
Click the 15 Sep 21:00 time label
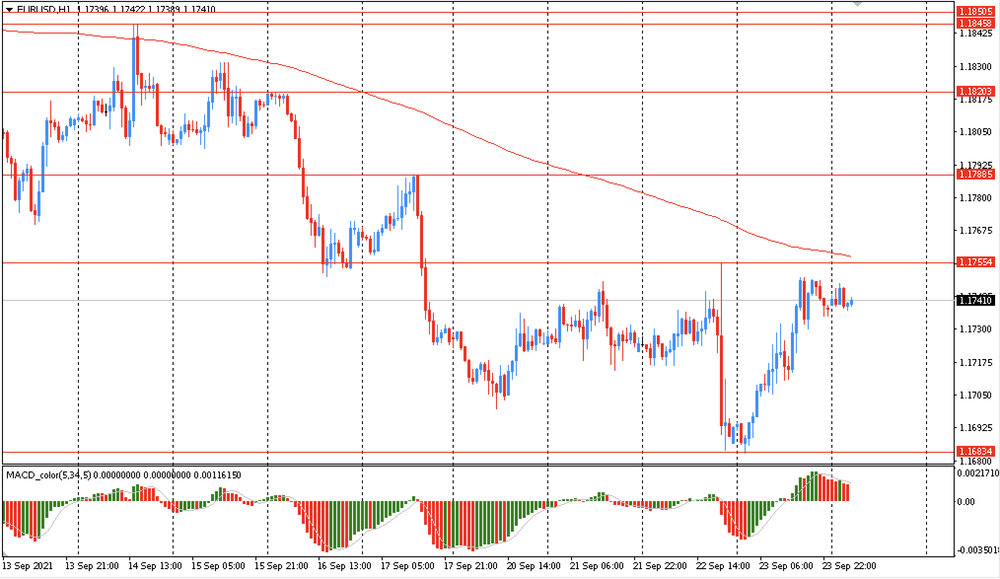tap(281, 566)
